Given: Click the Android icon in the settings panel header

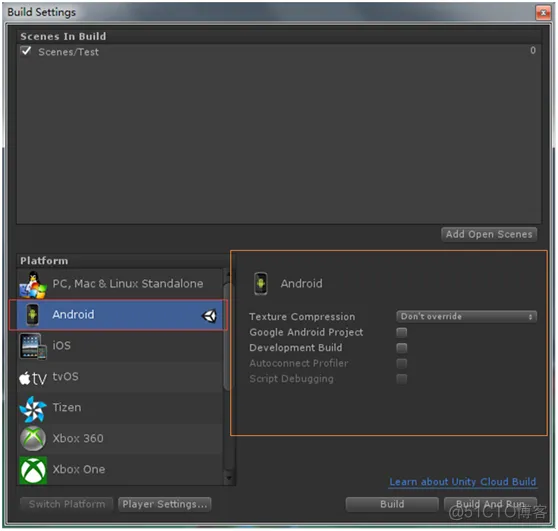Looking at the screenshot, I should point(260,283).
